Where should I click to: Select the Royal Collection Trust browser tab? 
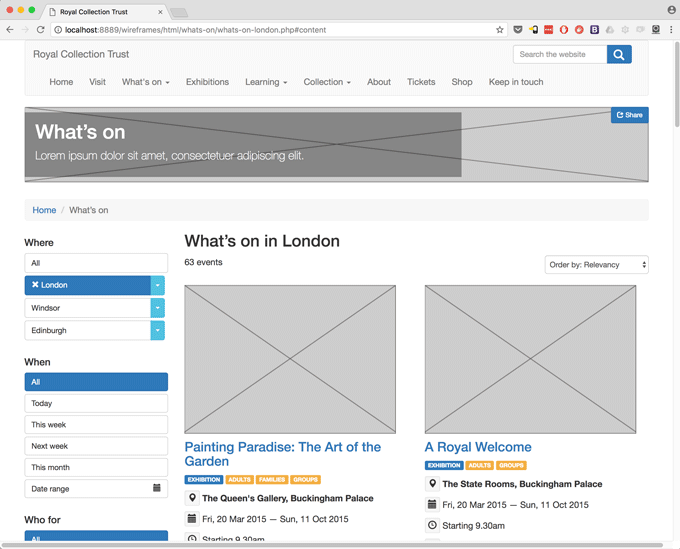click(x=104, y=12)
